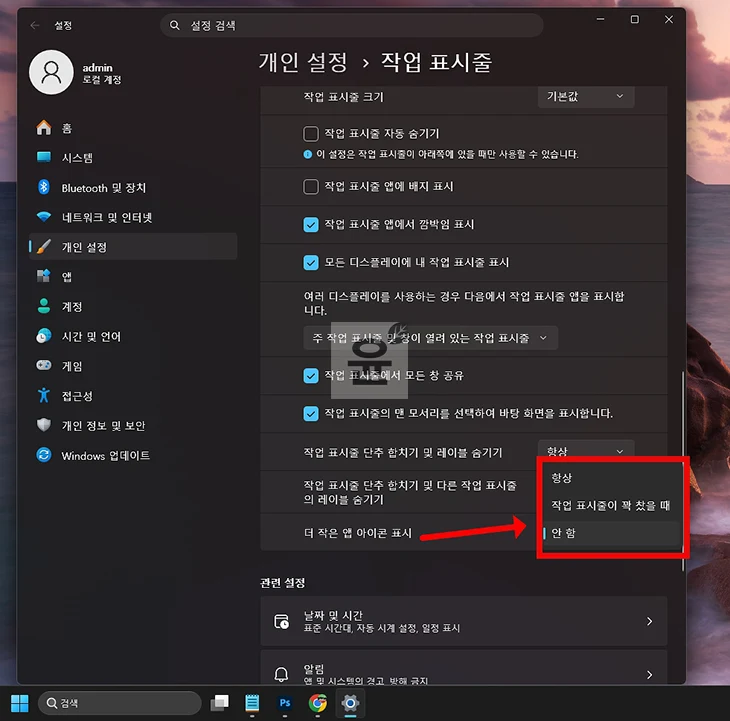The width and height of the screenshot is (730, 721).
Task: Open Task View on the taskbar
Action: 220,703
